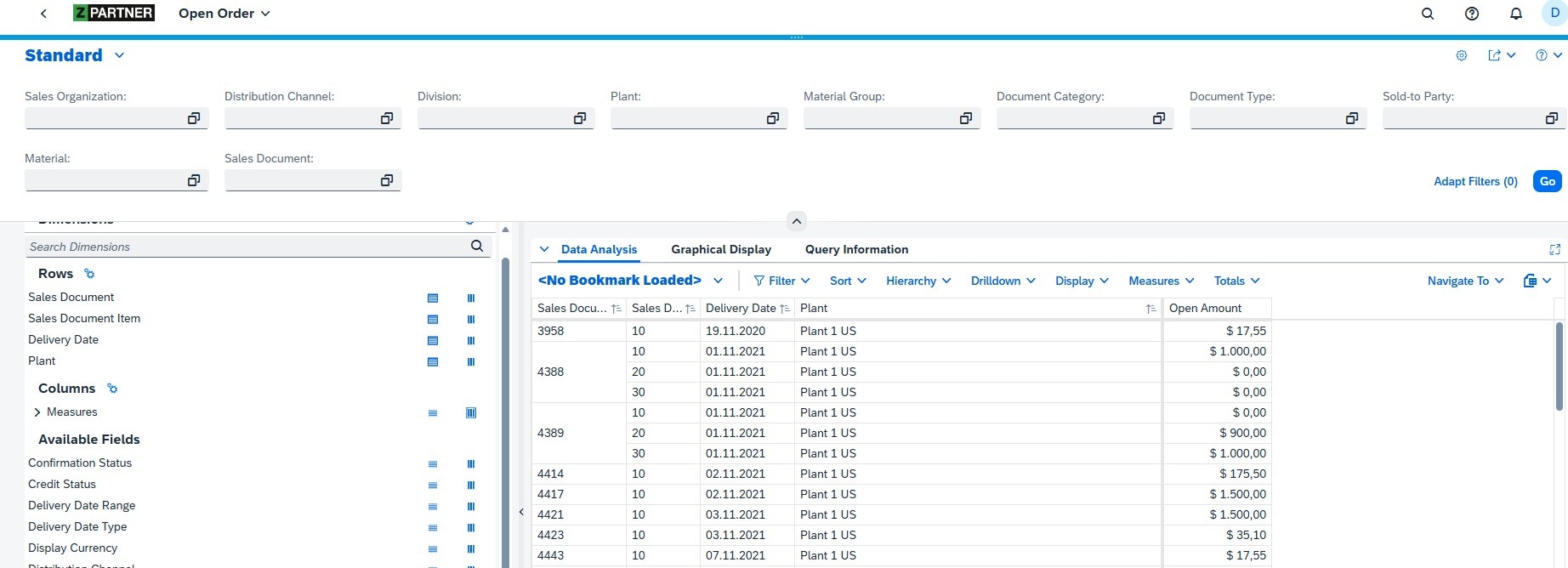
Task: Click the help question mark icon in header
Action: 1472,14
